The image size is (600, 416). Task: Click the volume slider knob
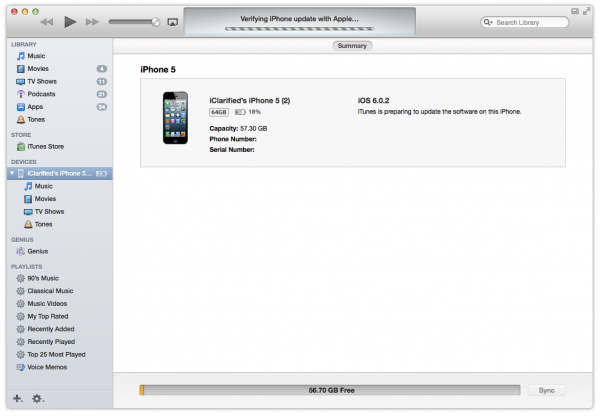155,22
